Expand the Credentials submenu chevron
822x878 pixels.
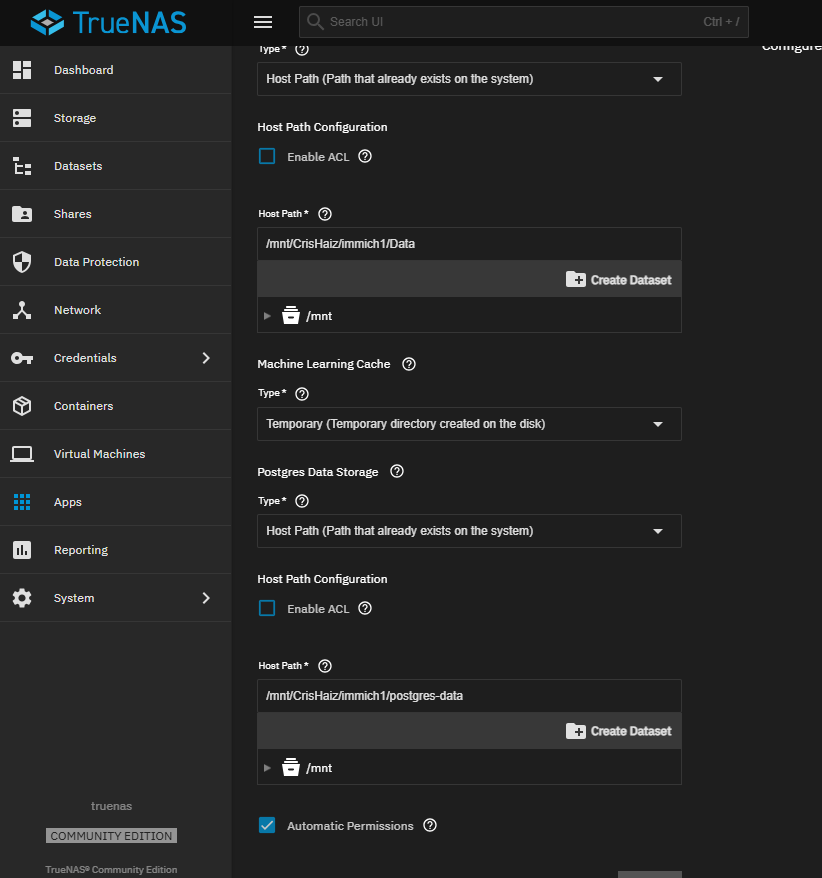[206, 358]
